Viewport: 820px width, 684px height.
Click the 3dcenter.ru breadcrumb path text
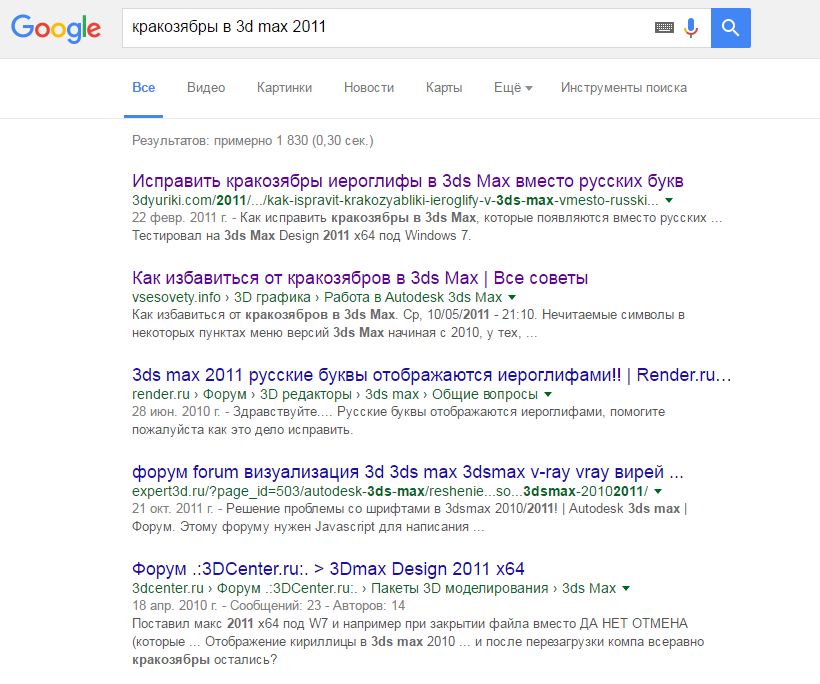click(x=374, y=588)
